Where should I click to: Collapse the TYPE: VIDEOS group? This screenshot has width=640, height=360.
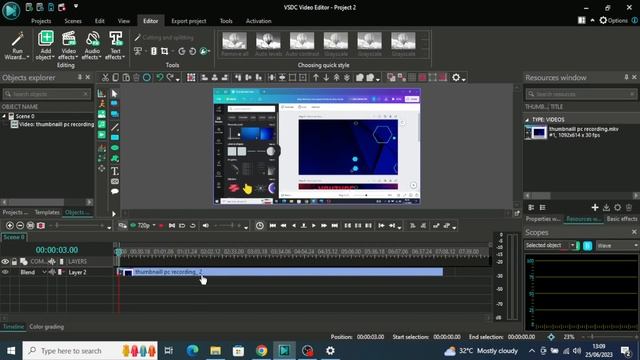[x=527, y=120]
